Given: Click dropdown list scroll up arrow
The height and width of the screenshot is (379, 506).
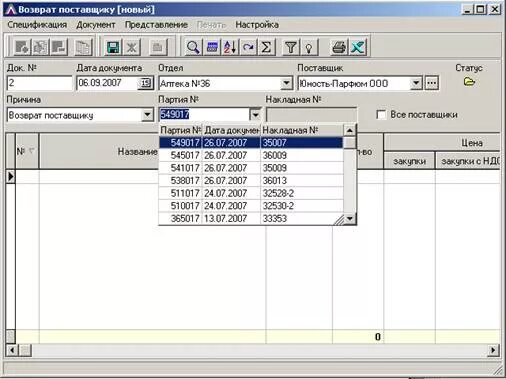Looking at the screenshot, I should 349,130.
